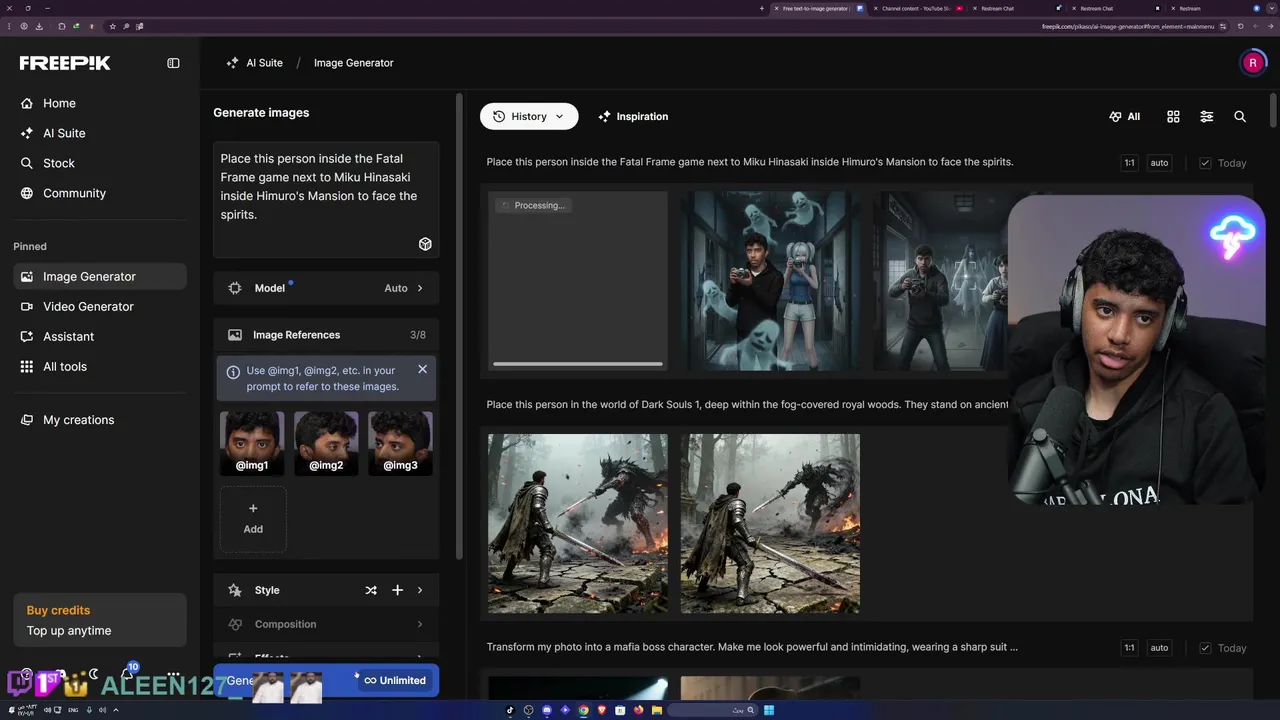Click 1:1 ratio tag on Fatal Frame row
The width and height of the screenshot is (1280, 720).
tap(1129, 163)
